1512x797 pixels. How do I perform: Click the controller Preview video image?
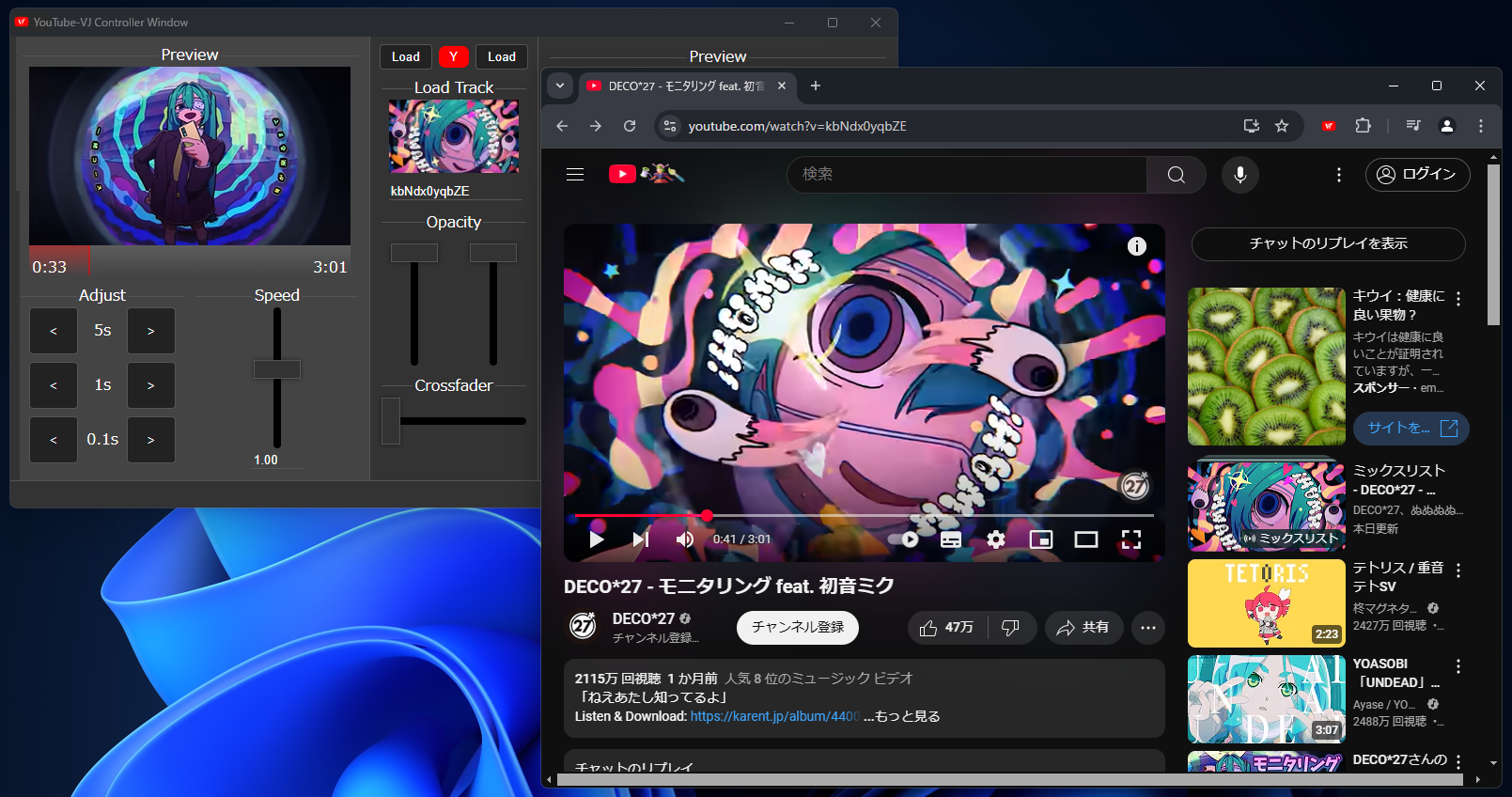point(190,156)
